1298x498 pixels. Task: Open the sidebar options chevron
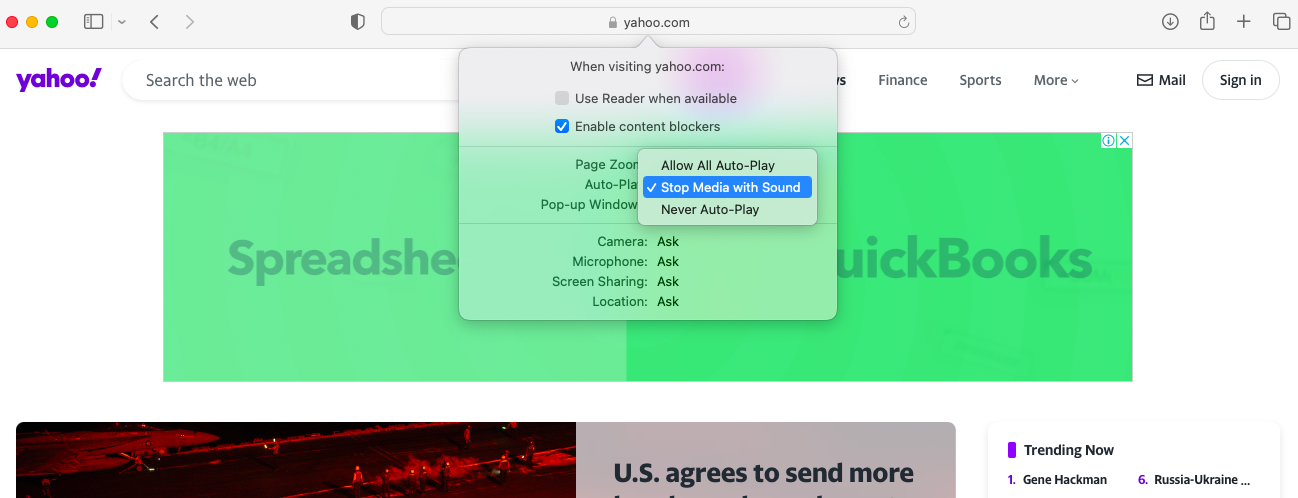[122, 22]
